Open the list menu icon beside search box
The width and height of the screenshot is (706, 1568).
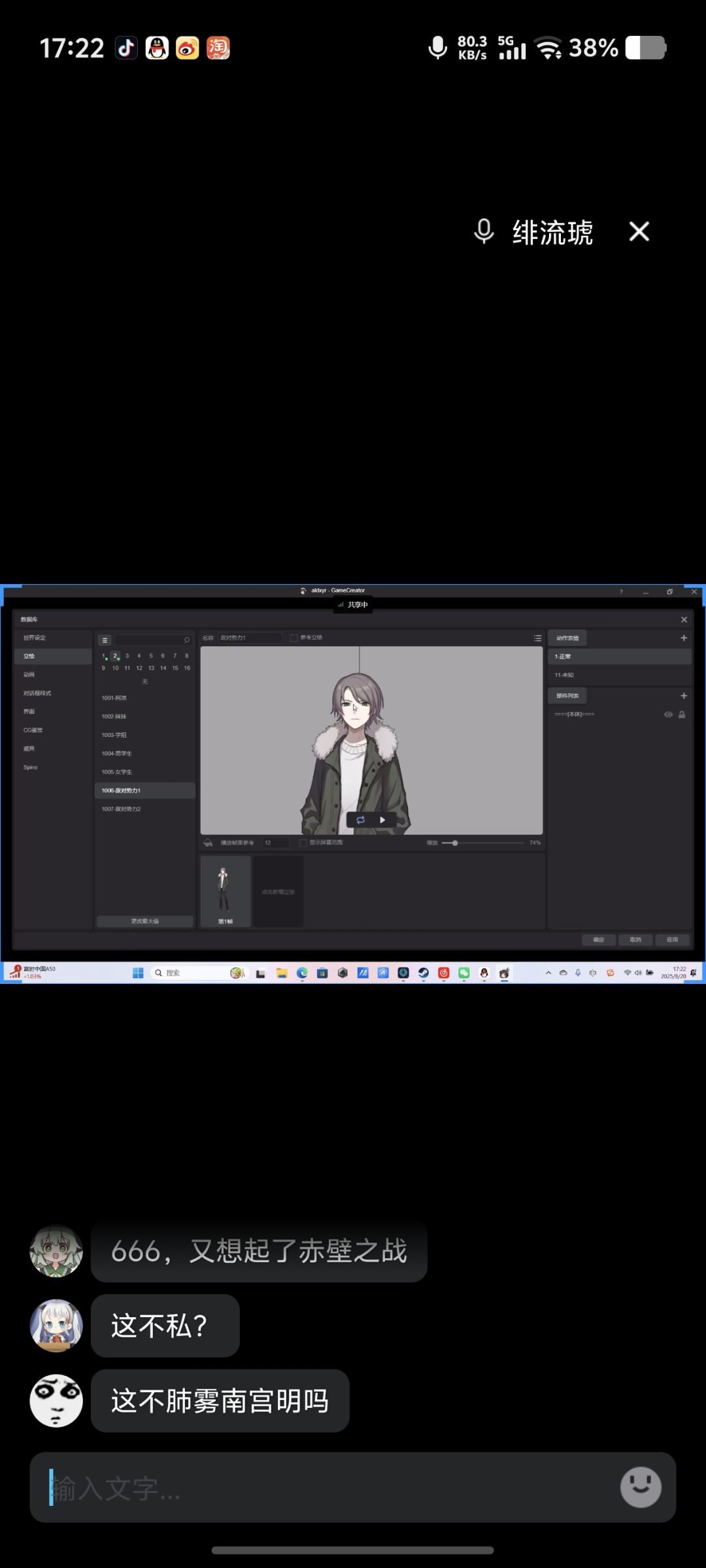coord(105,640)
